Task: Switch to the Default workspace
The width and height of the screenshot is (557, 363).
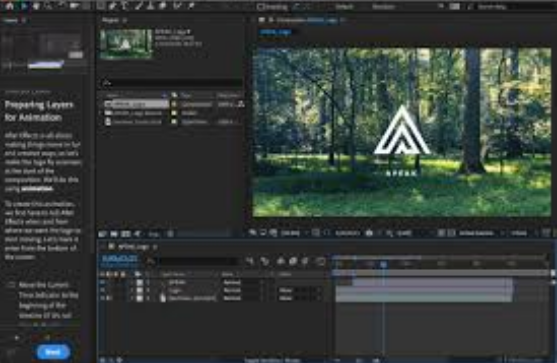Action: click(344, 7)
